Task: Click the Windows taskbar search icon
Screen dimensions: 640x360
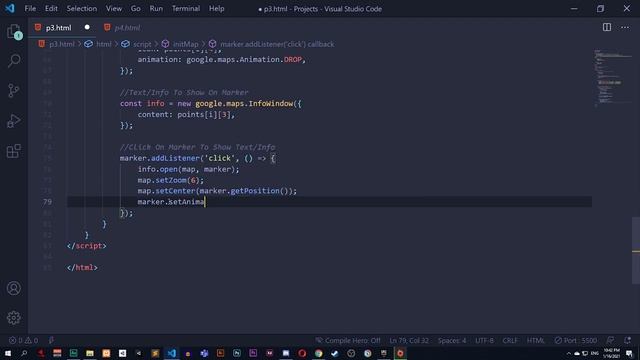Action: click(x=24, y=353)
